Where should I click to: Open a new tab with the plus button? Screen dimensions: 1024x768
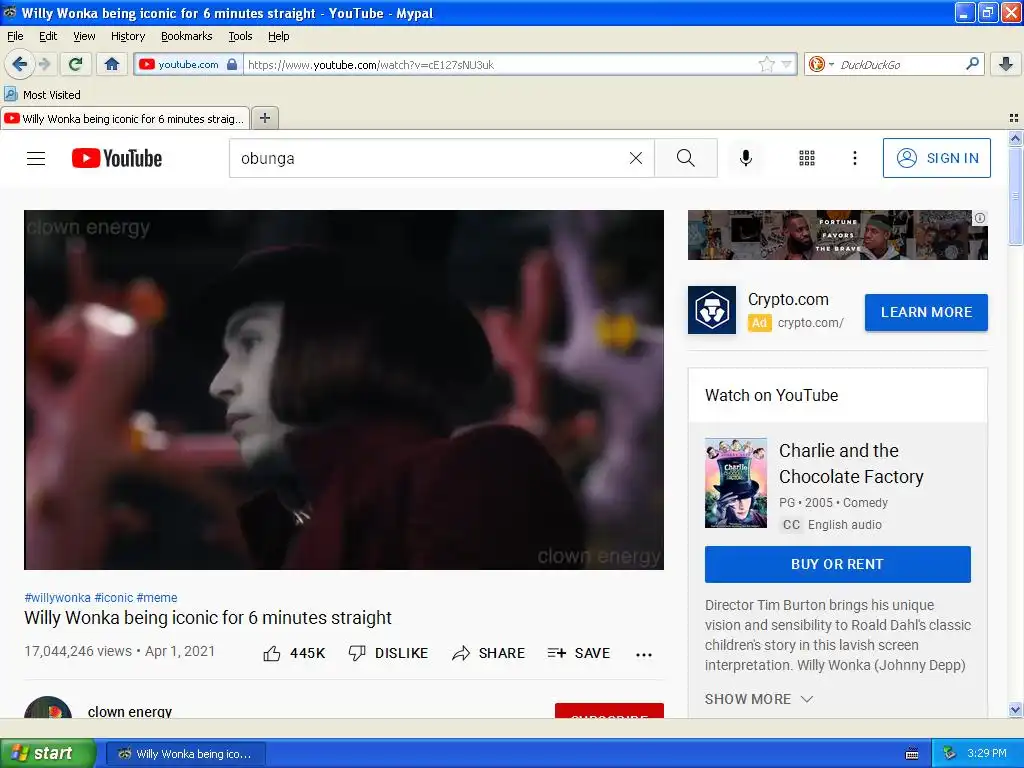264,118
